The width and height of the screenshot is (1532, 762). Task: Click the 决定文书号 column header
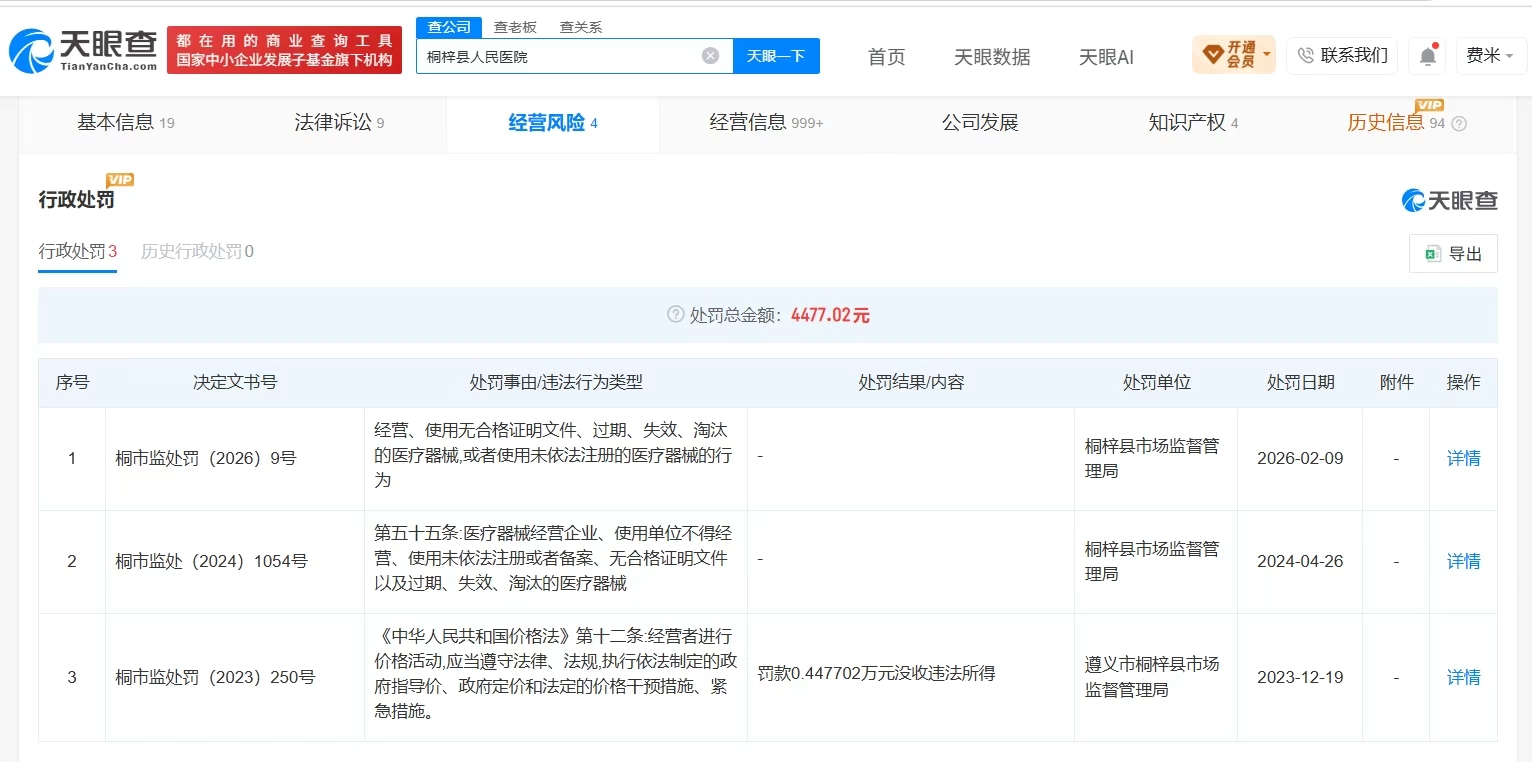click(235, 382)
